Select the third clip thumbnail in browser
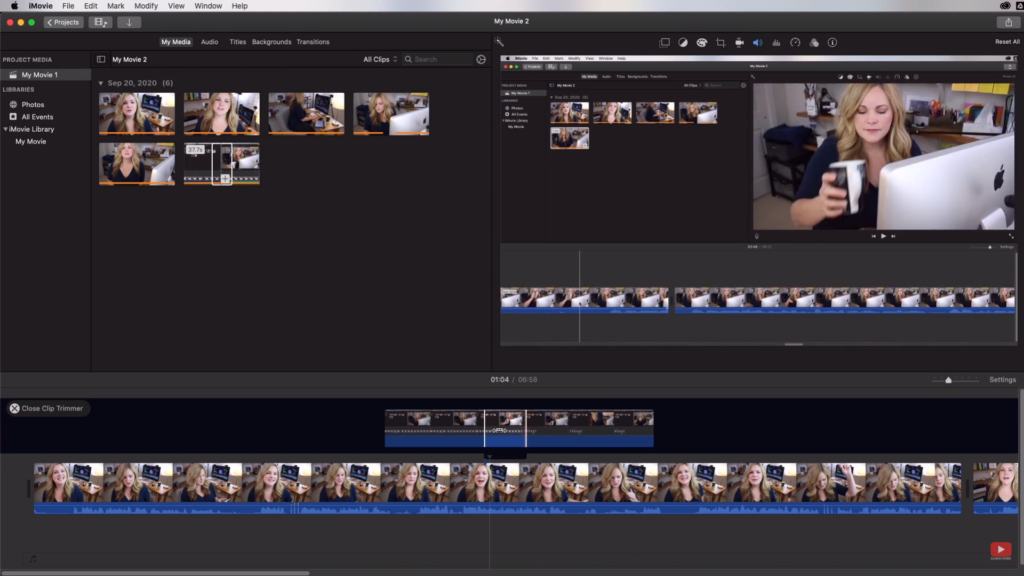1024x576 pixels. pos(306,114)
